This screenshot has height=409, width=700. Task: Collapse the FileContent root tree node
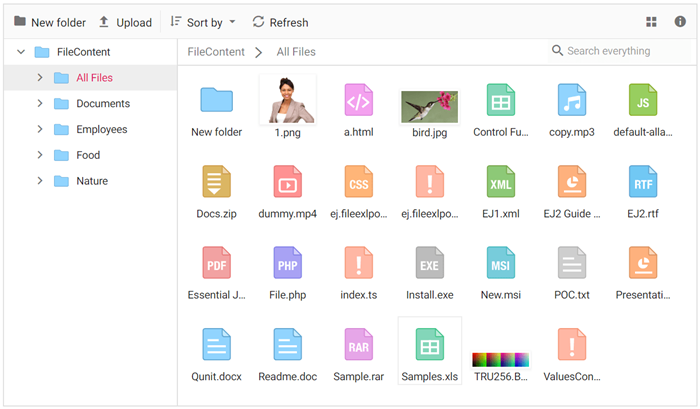(21, 52)
